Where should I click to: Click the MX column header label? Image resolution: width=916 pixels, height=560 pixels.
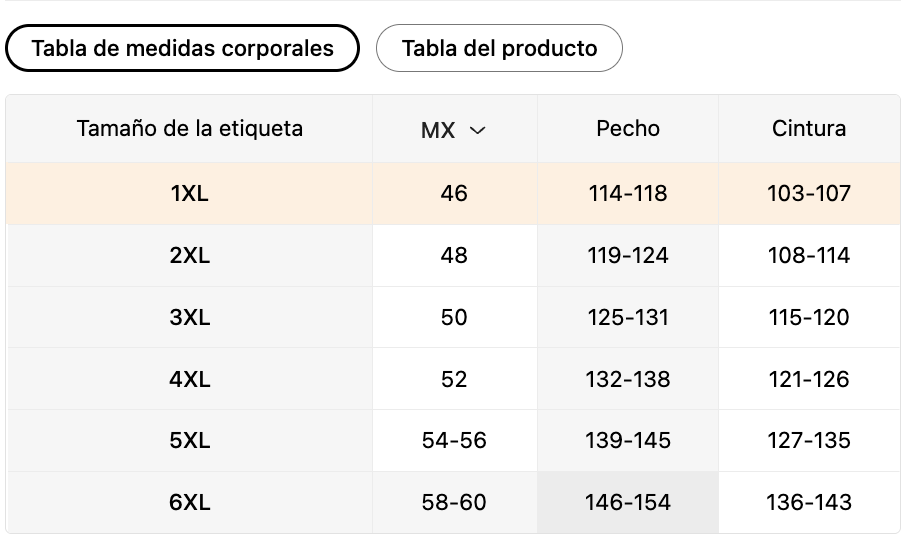click(438, 130)
